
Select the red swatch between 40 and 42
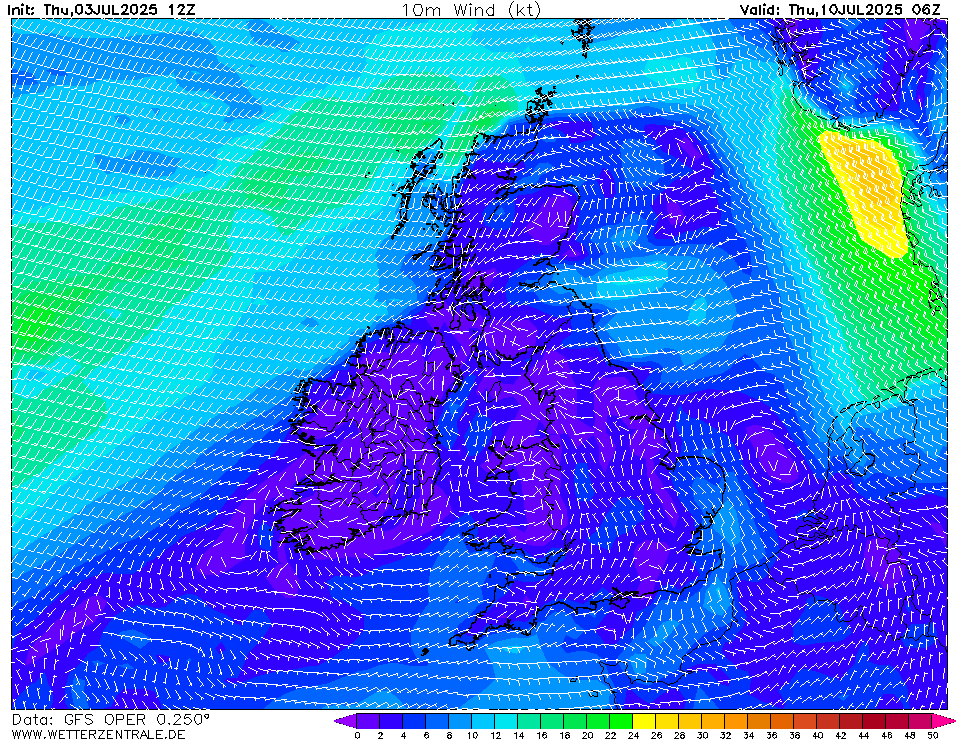[x=829, y=721]
